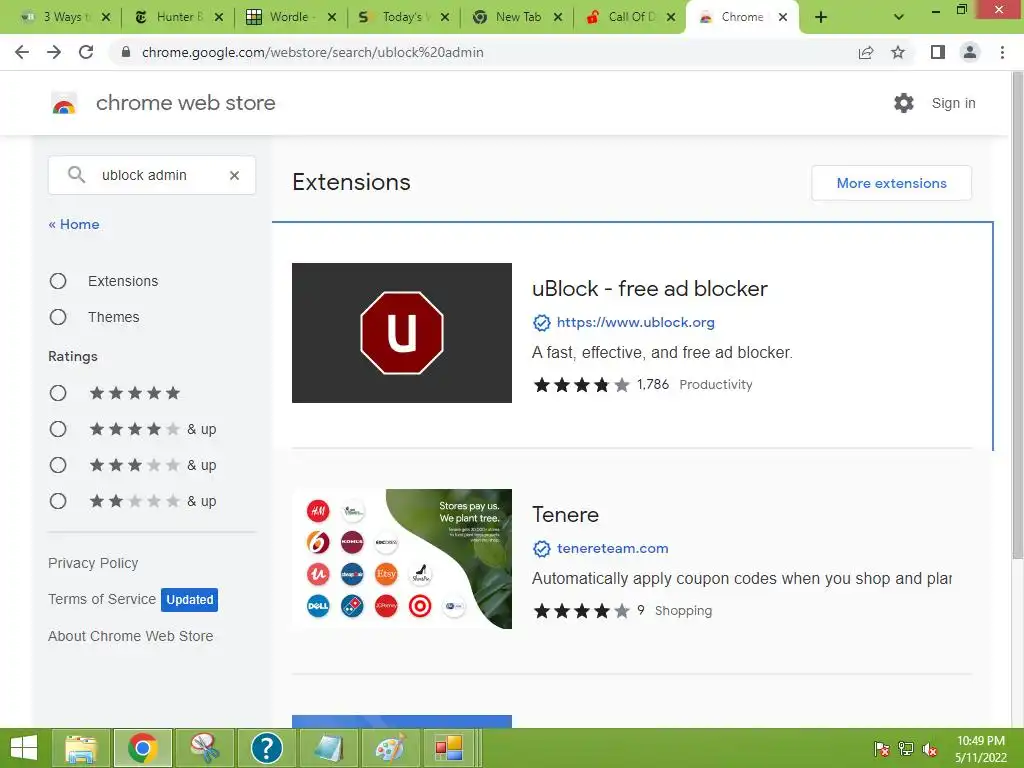Open Action Center flag icon
This screenshot has width=1024, height=768.
coord(881,749)
